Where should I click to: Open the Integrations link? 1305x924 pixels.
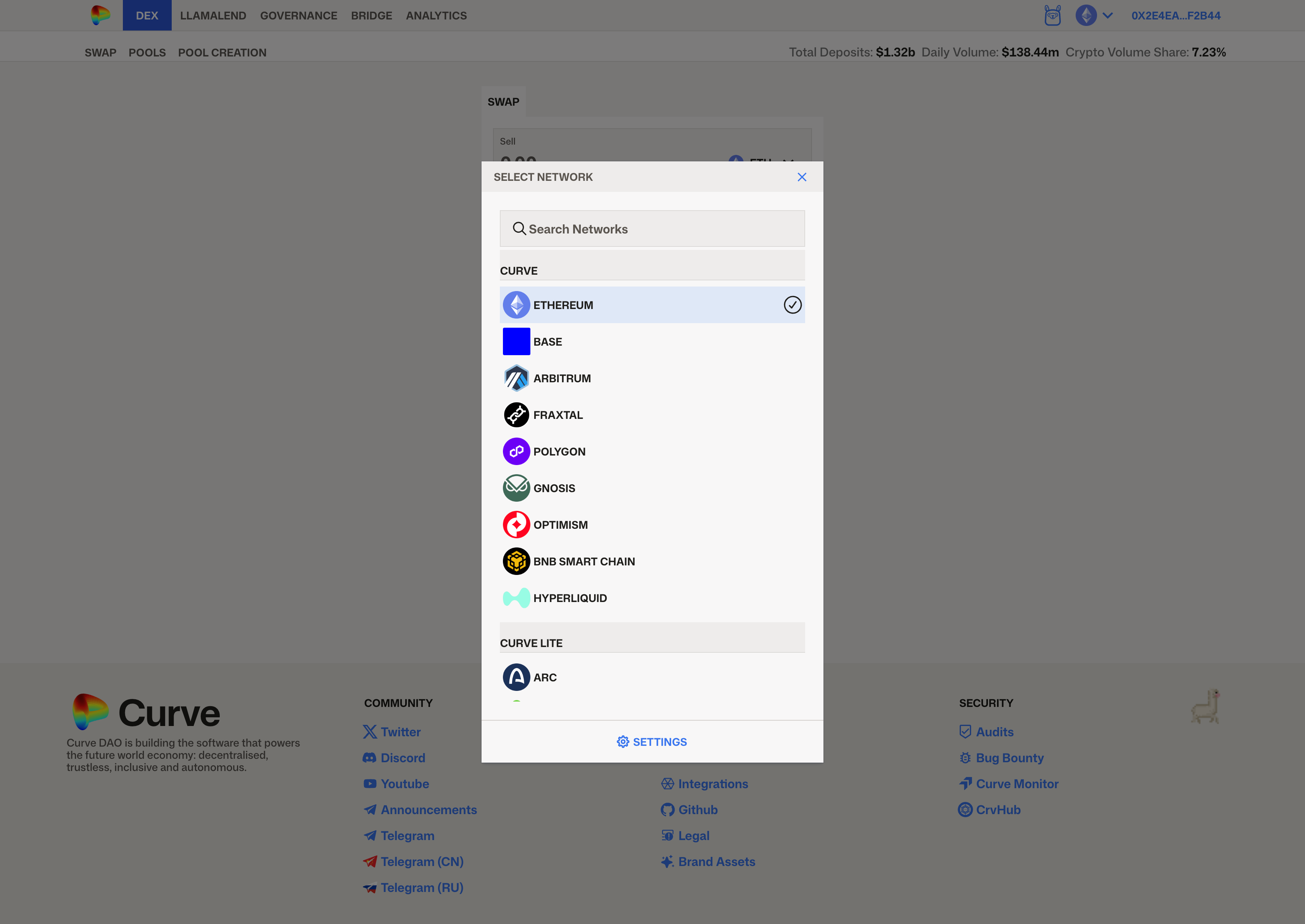[x=704, y=784]
